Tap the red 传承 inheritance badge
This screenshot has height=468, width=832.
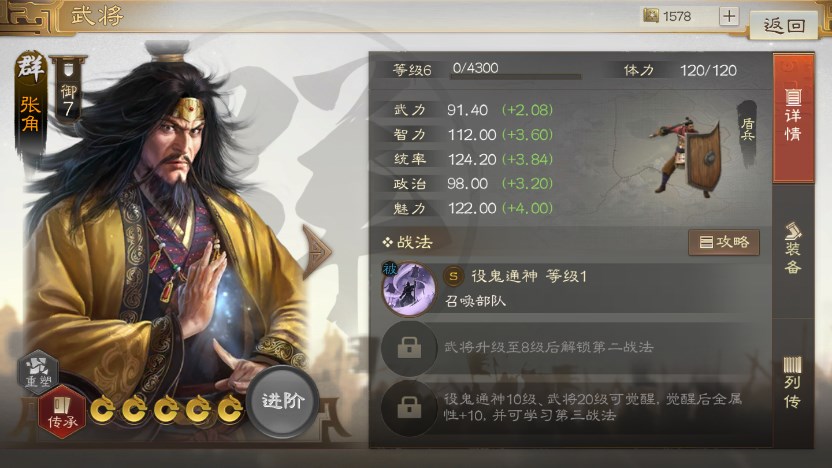[x=62, y=413]
